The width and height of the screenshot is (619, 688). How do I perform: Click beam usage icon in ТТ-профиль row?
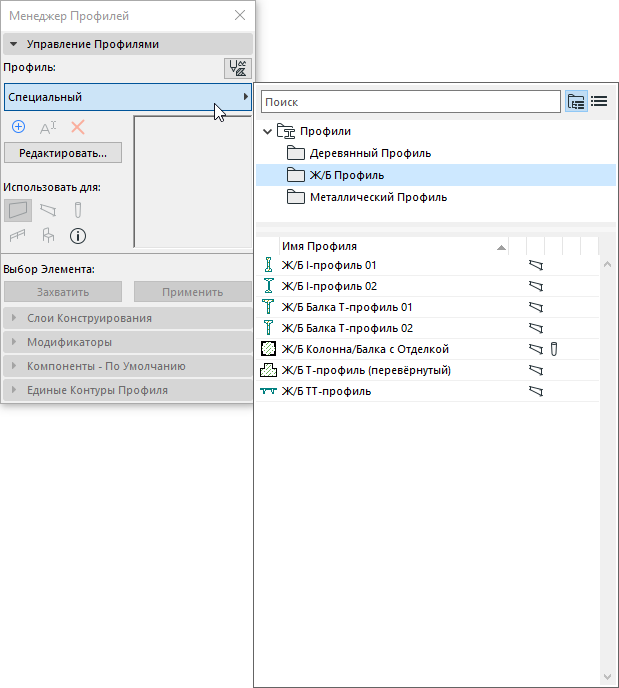tap(536, 391)
